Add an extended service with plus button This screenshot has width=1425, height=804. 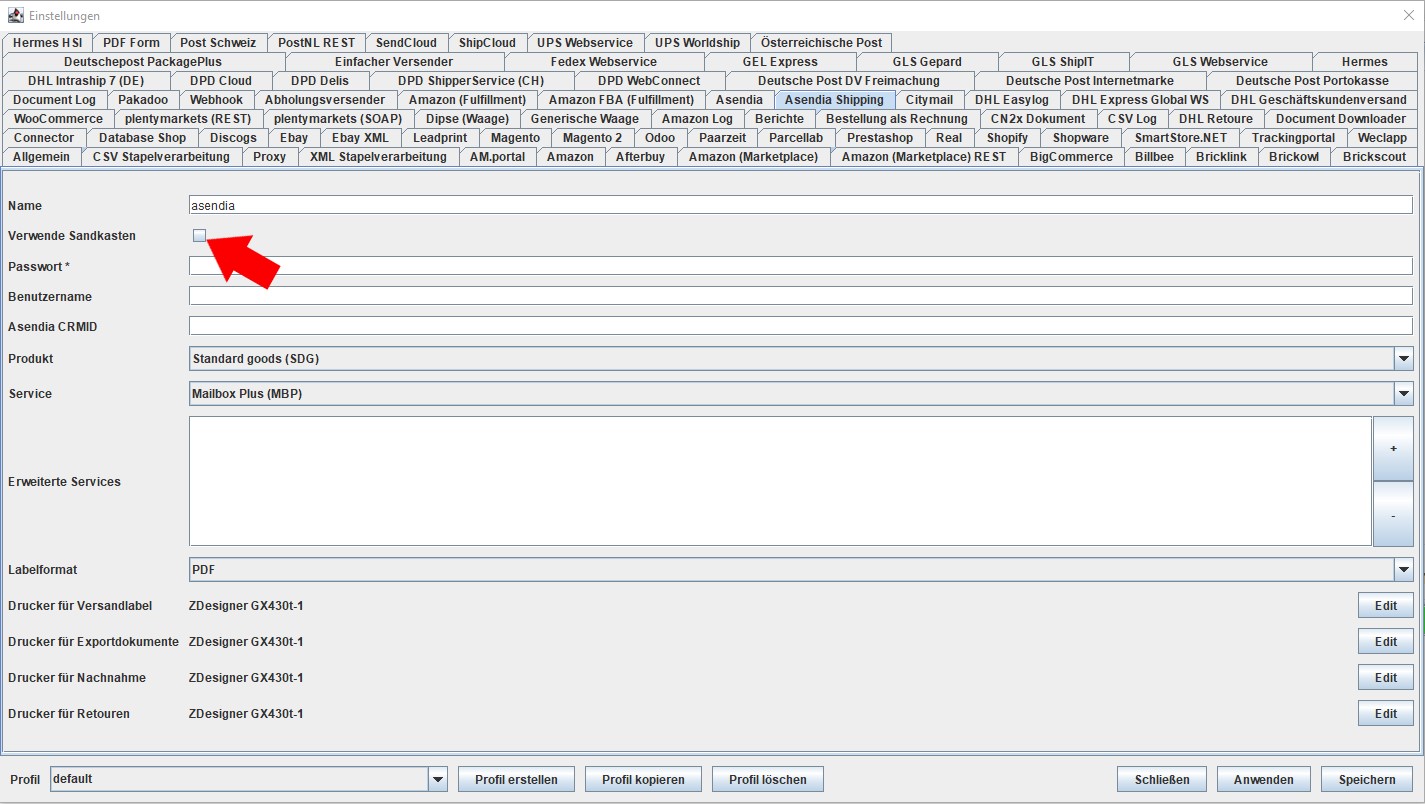coord(1393,449)
